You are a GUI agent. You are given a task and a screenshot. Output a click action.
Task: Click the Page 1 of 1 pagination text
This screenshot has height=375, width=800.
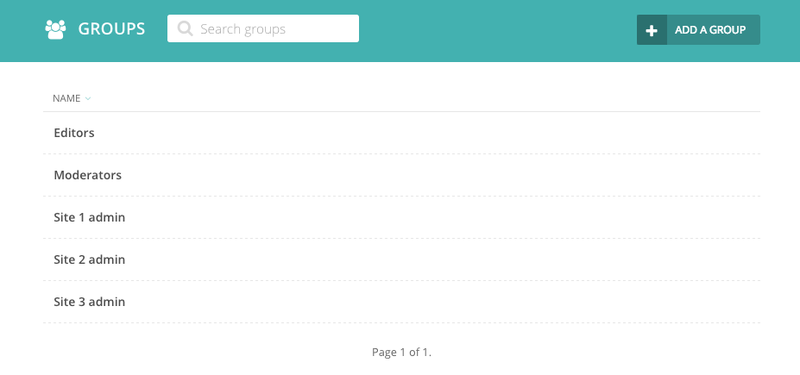402,352
